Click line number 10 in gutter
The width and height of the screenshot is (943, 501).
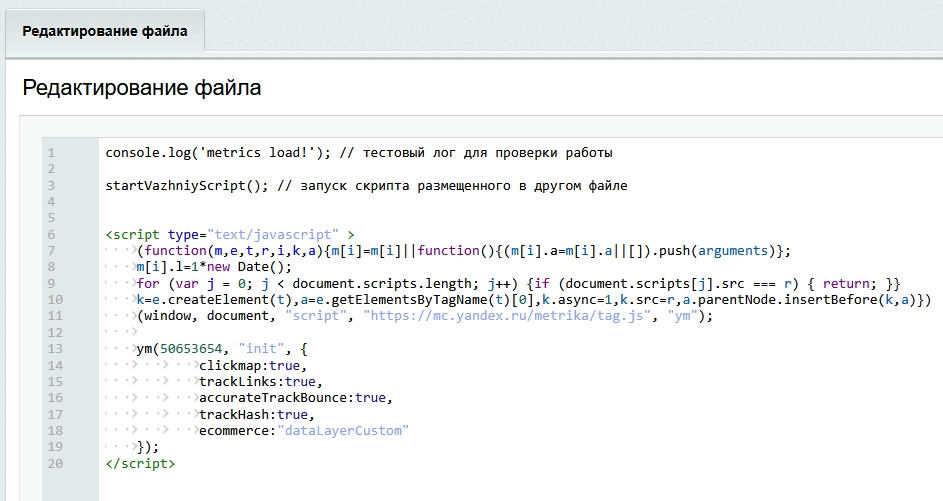coord(55,300)
